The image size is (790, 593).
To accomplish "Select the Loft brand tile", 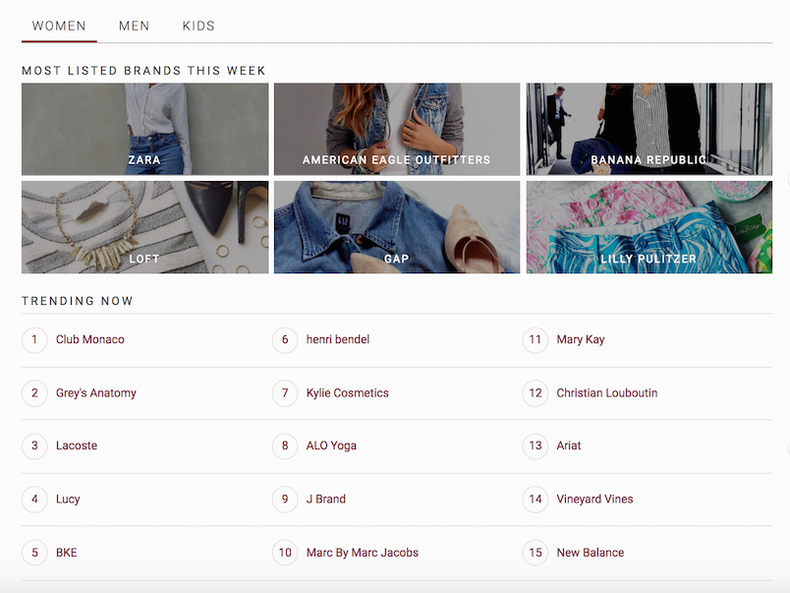I will [145, 227].
